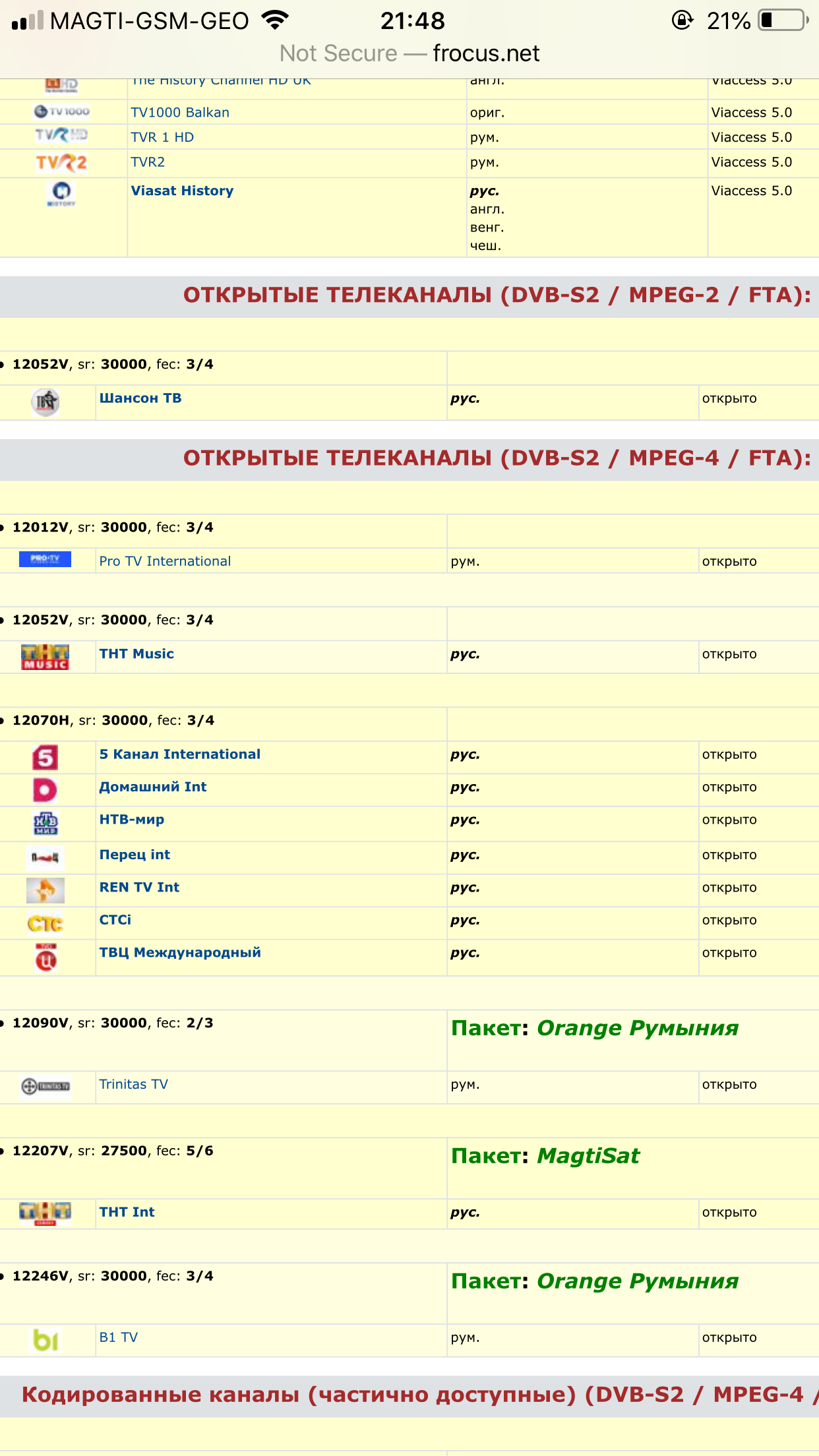Tap the Wi-Fi status icon
This screenshot has height=1456, width=819.
click(275, 20)
